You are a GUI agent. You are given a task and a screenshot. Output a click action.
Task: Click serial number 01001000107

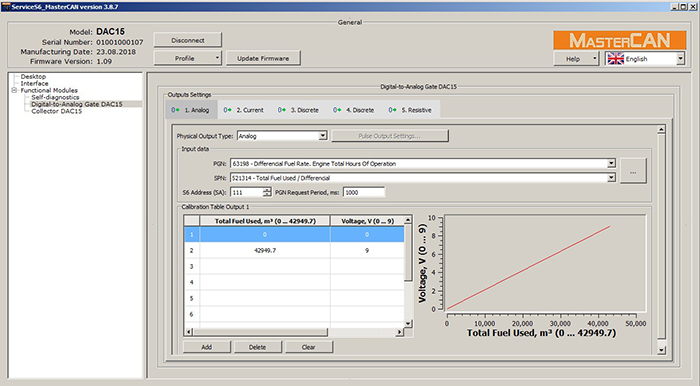coord(120,42)
